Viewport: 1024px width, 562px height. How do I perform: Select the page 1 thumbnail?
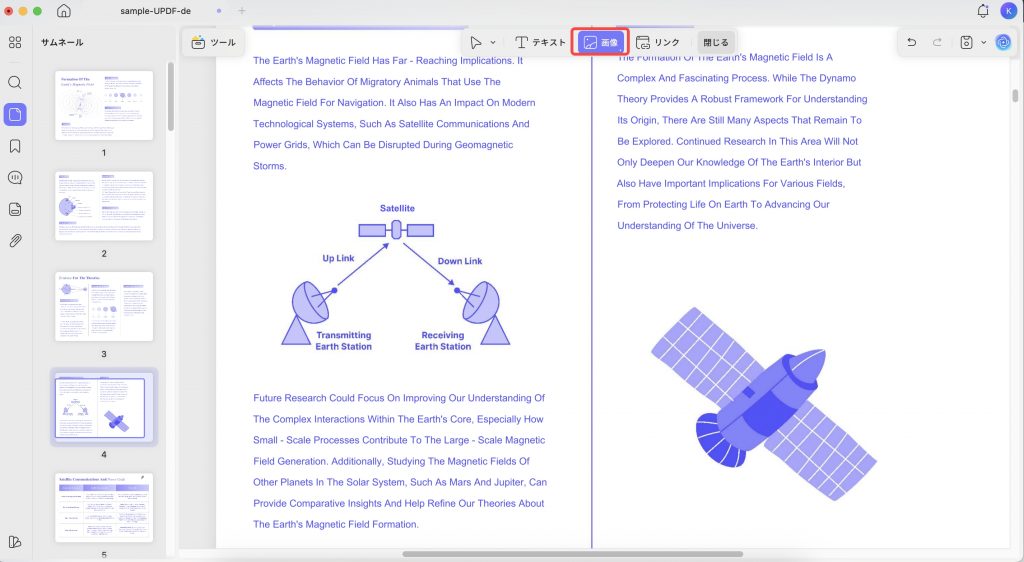tap(104, 105)
